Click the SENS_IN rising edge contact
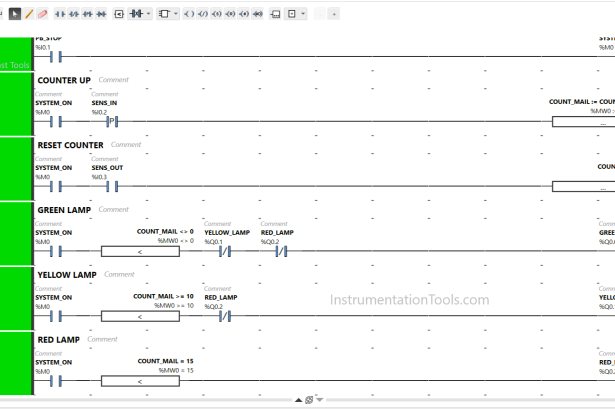Image resolution: width=615 pixels, height=410 pixels. 112,122
